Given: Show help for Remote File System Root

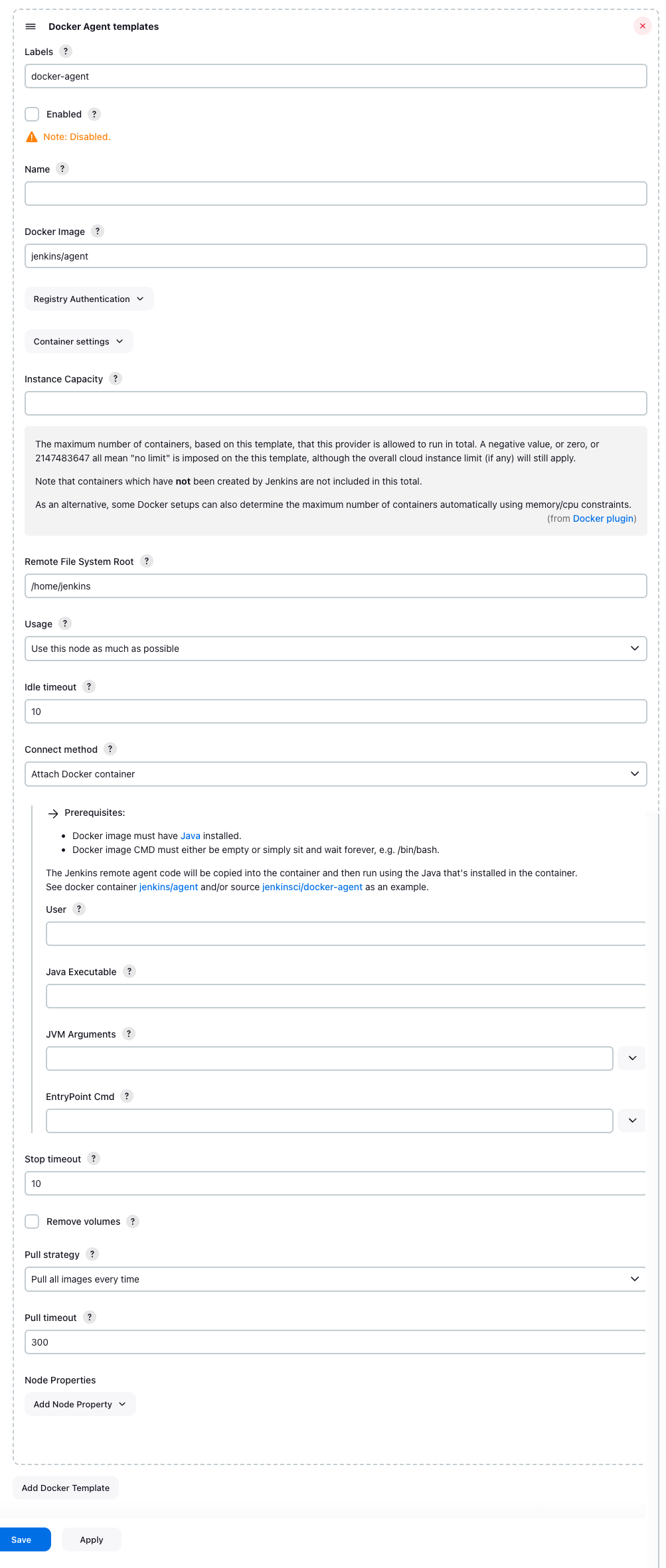Looking at the screenshot, I should (x=147, y=561).
